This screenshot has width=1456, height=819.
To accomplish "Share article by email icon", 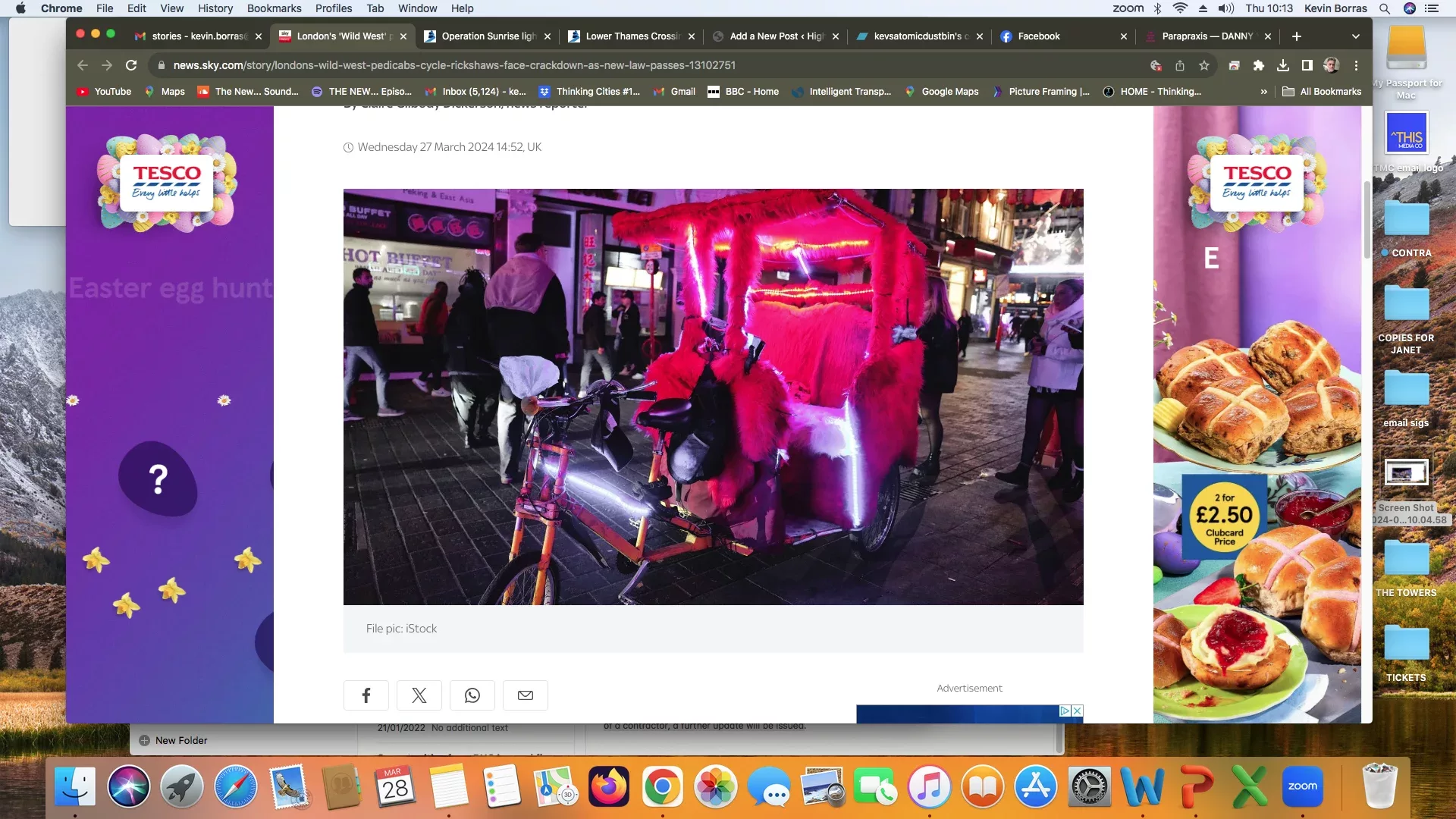I will click(x=525, y=695).
